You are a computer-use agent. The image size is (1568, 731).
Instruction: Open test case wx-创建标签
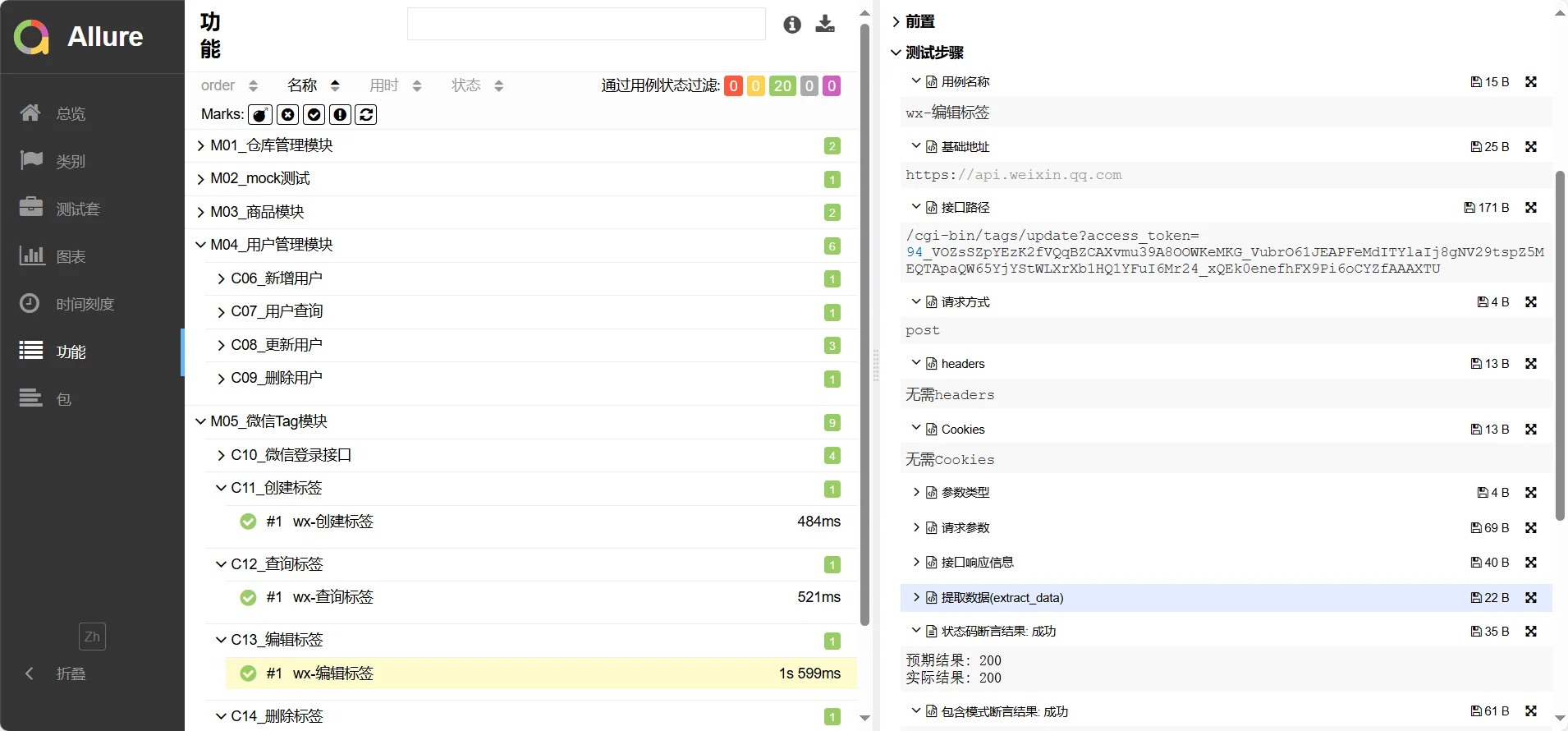pos(541,522)
